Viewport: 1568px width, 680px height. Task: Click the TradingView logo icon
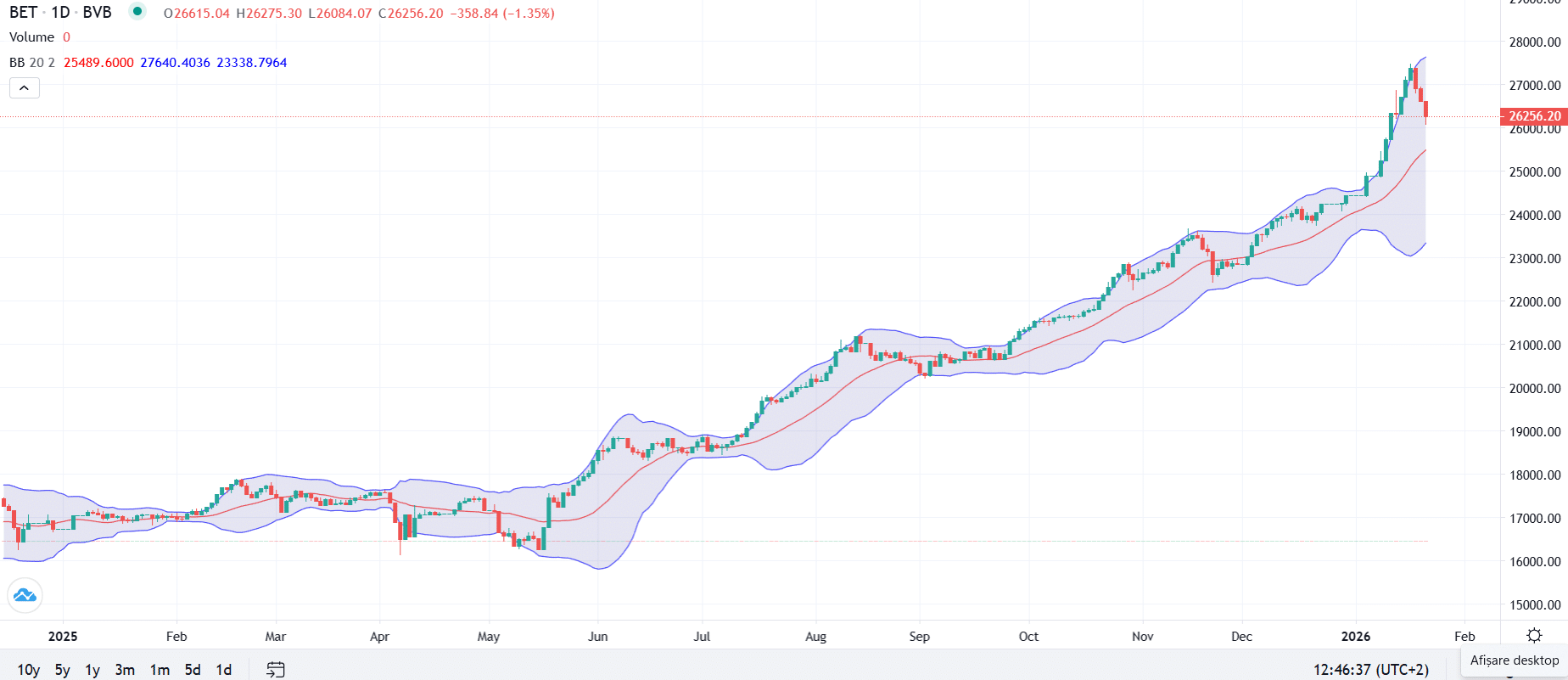coord(25,595)
